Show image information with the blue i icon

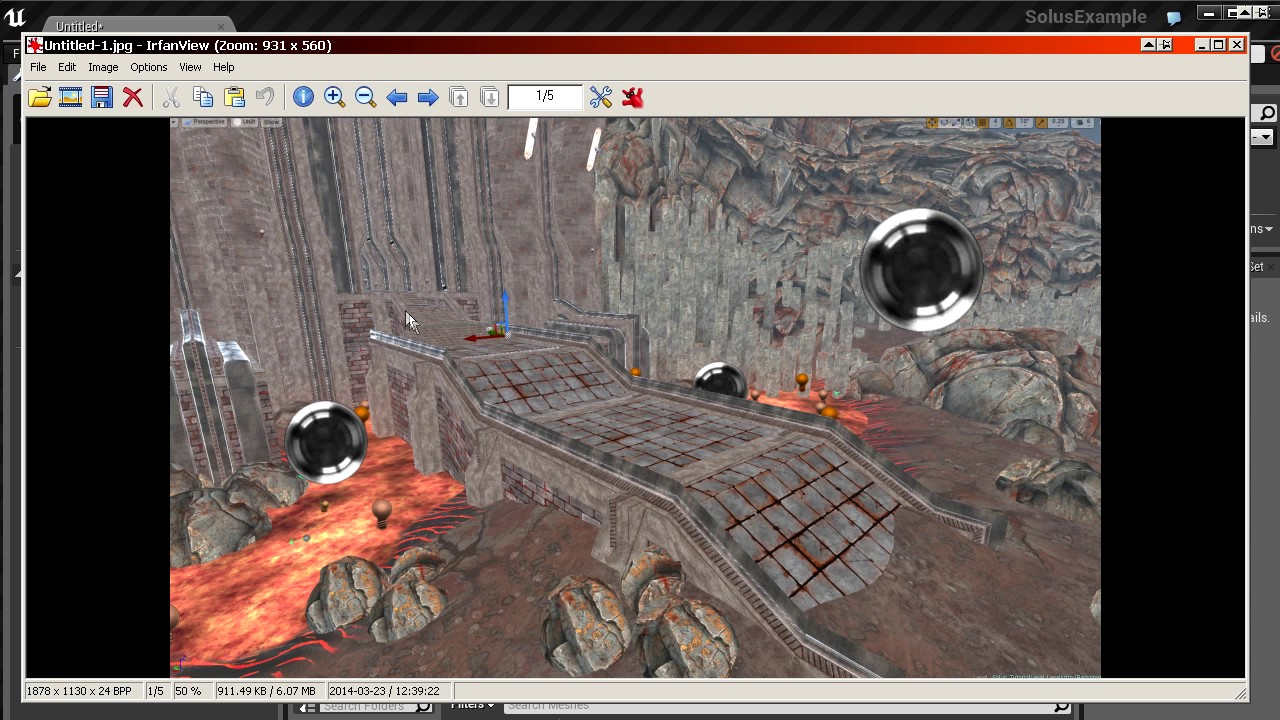pos(303,97)
